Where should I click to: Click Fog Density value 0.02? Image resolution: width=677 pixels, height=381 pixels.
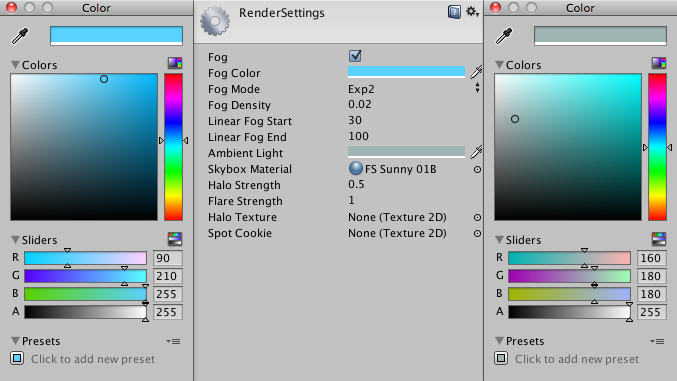pyautogui.click(x=360, y=105)
